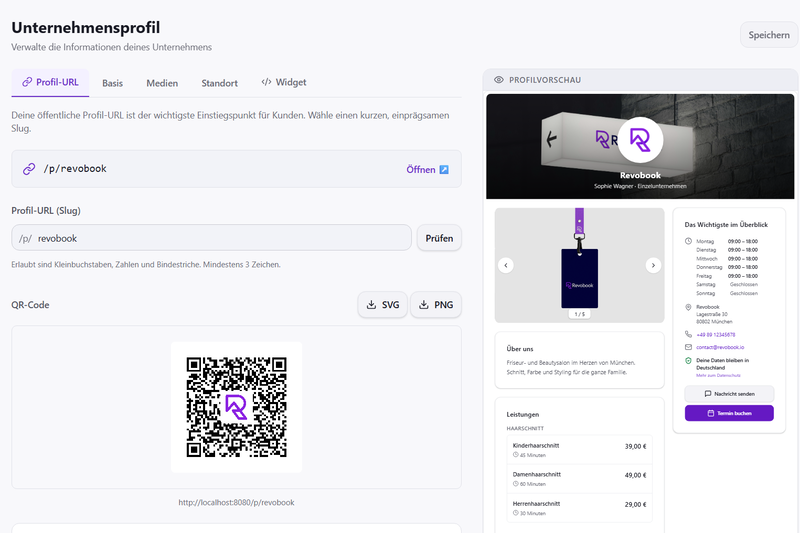The image size is (800, 533).
Task: Select the Damenhaarschnitt service row
Action: (x=580, y=479)
